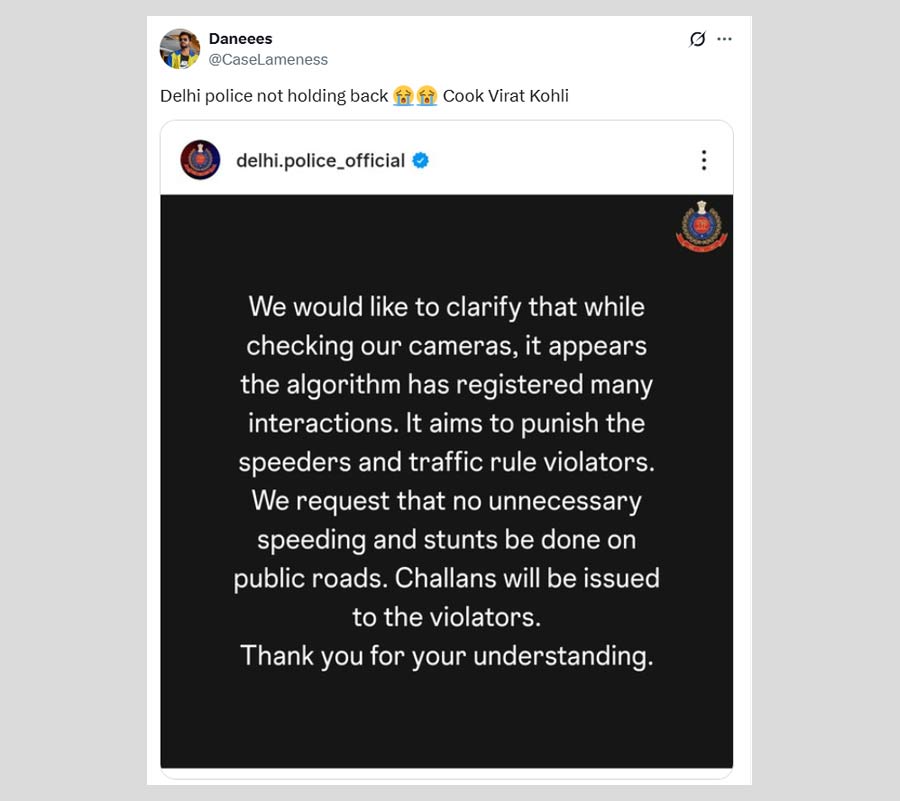
Task: Click the Delhi Police emblem in the image corner
Action: click(x=701, y=227)
